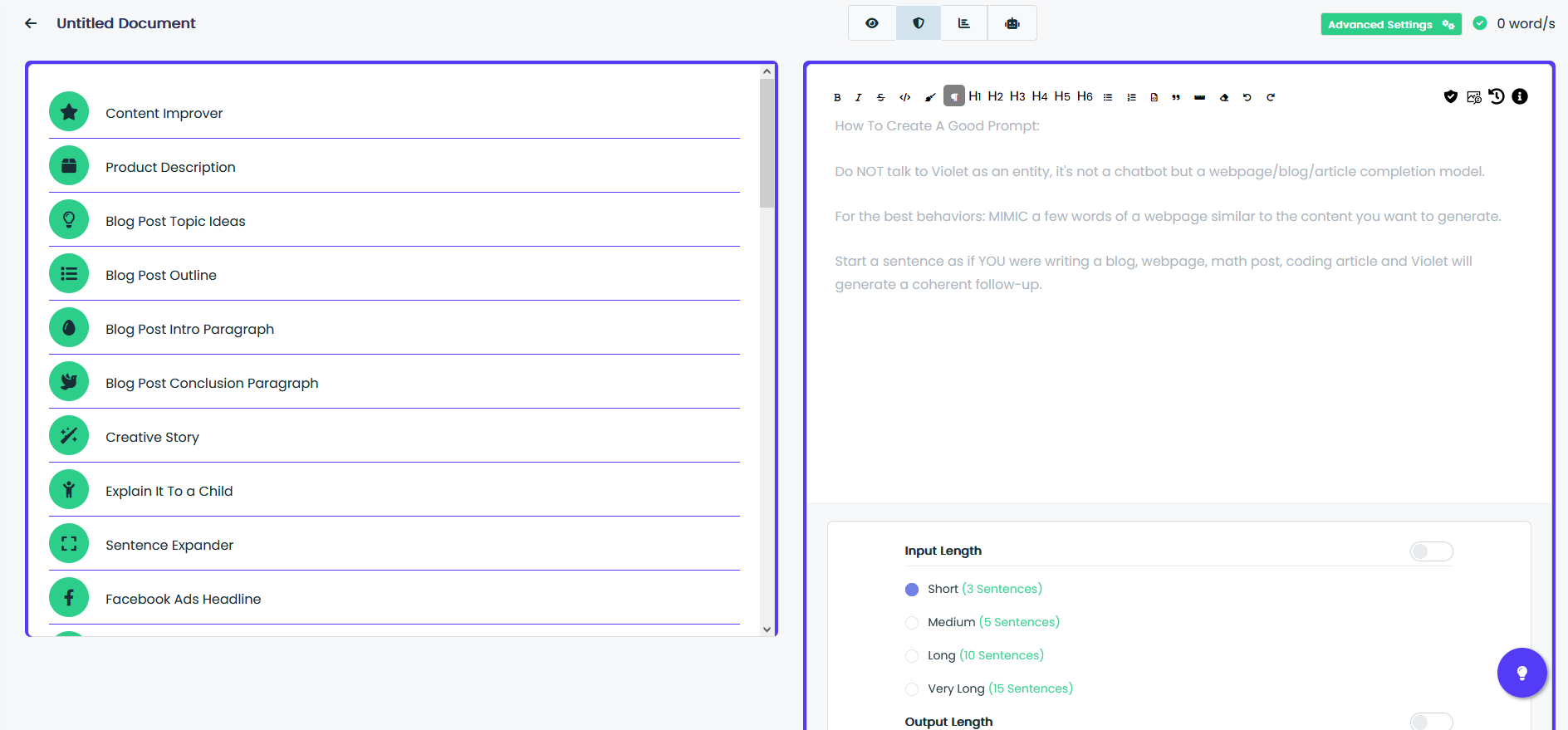1568x730 pixels.
Task: Apply H2 heading style
Action: pos(996,96)
